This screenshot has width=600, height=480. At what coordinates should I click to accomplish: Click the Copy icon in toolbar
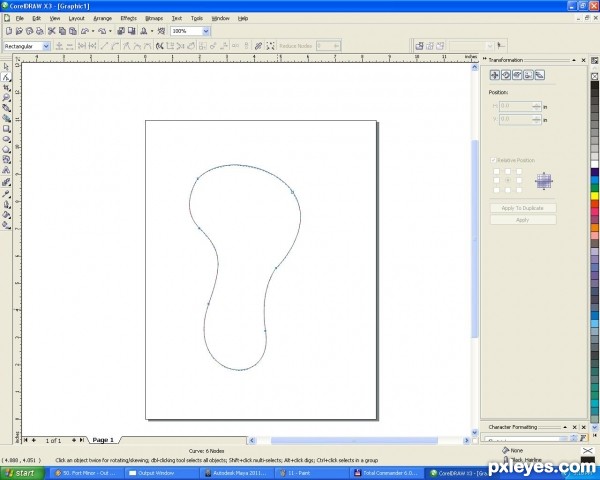[x=62, y=31]
